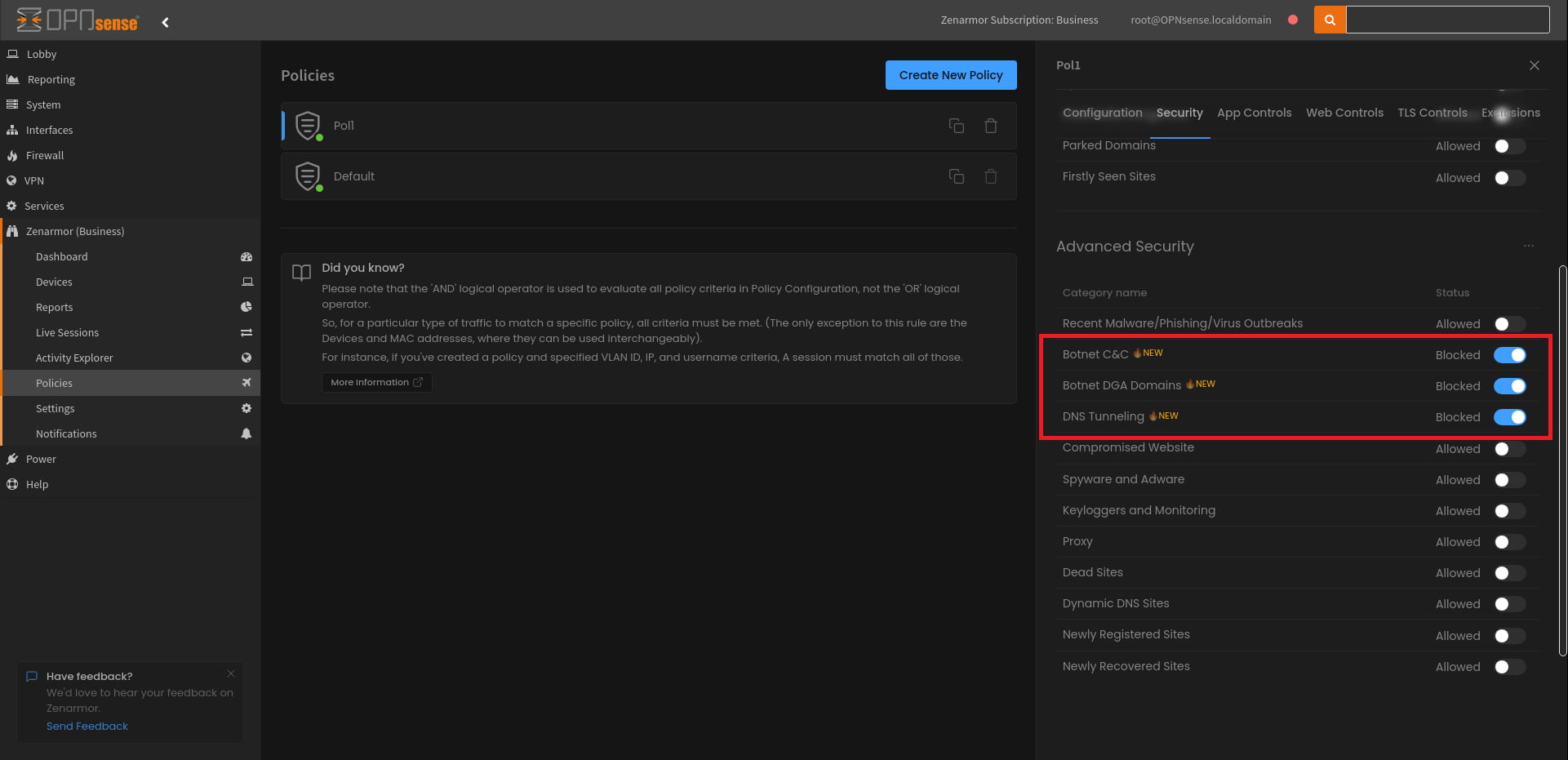Enable Compromised Website blocking
Viewport: 1568px width, 760px height.
(1509, 449)
